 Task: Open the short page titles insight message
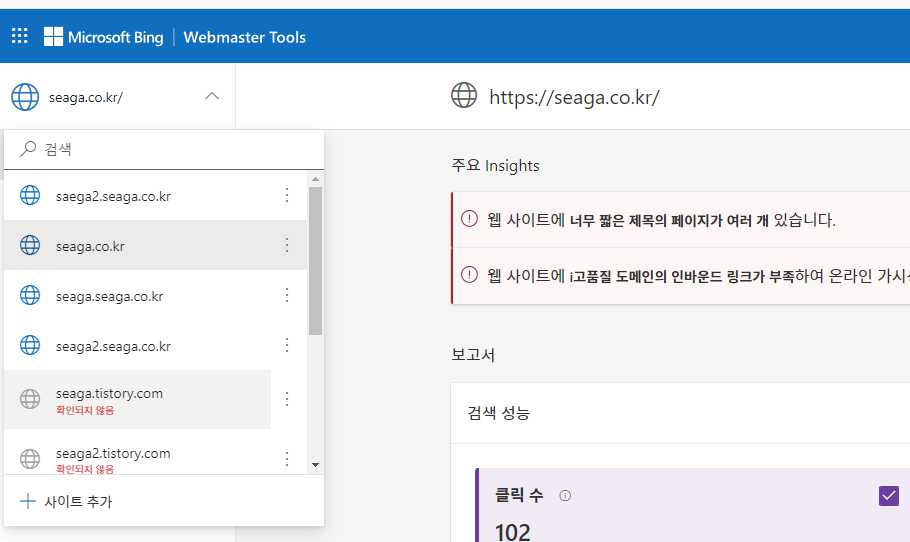point(661,221)
